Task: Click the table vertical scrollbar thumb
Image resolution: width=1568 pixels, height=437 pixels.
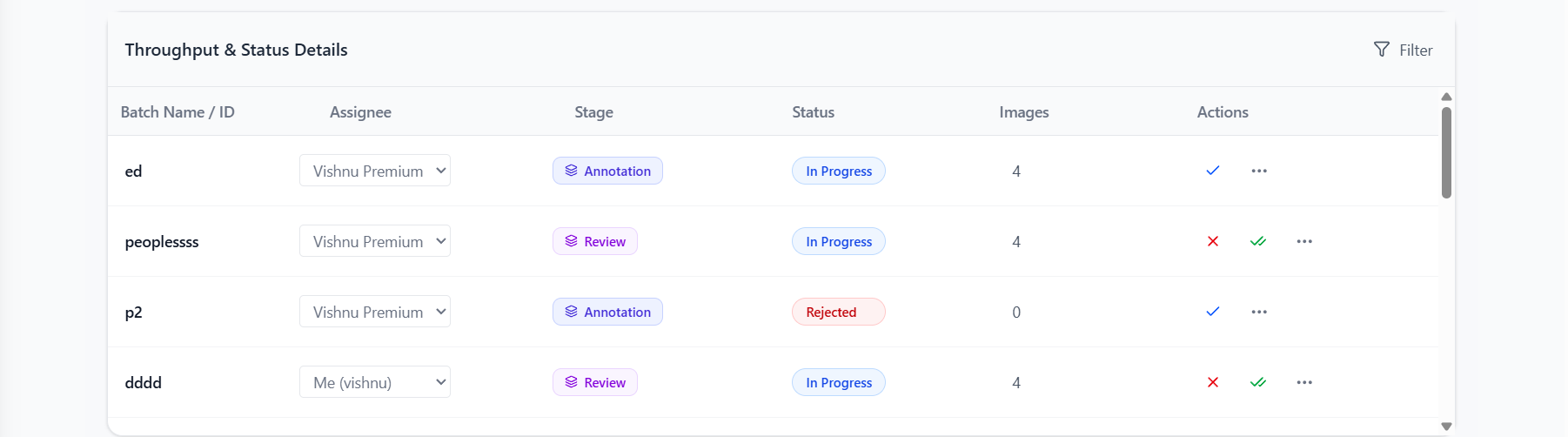Action: tap(1446, 152)
